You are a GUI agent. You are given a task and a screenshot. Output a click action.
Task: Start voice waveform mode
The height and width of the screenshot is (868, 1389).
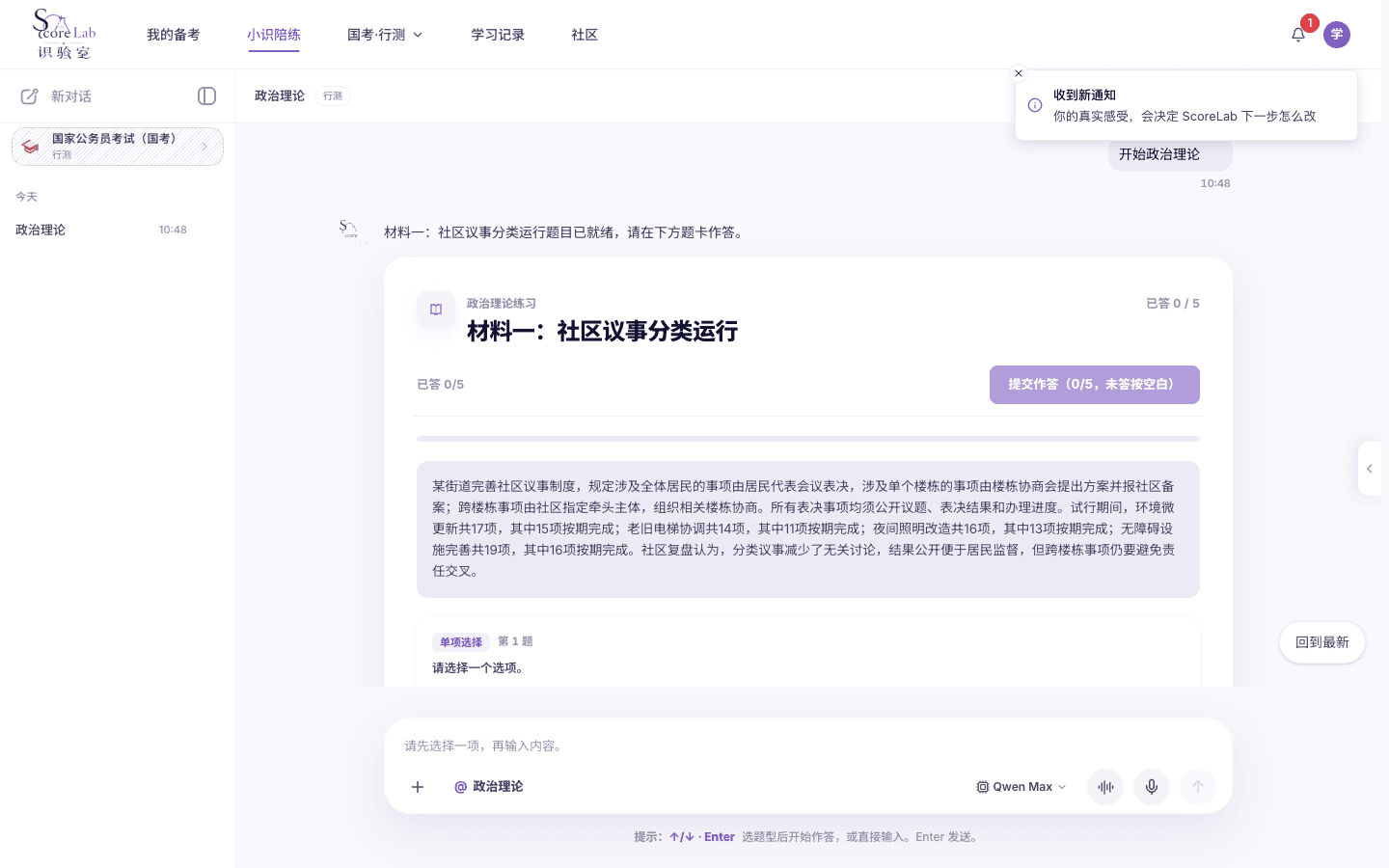point(1105,787)
